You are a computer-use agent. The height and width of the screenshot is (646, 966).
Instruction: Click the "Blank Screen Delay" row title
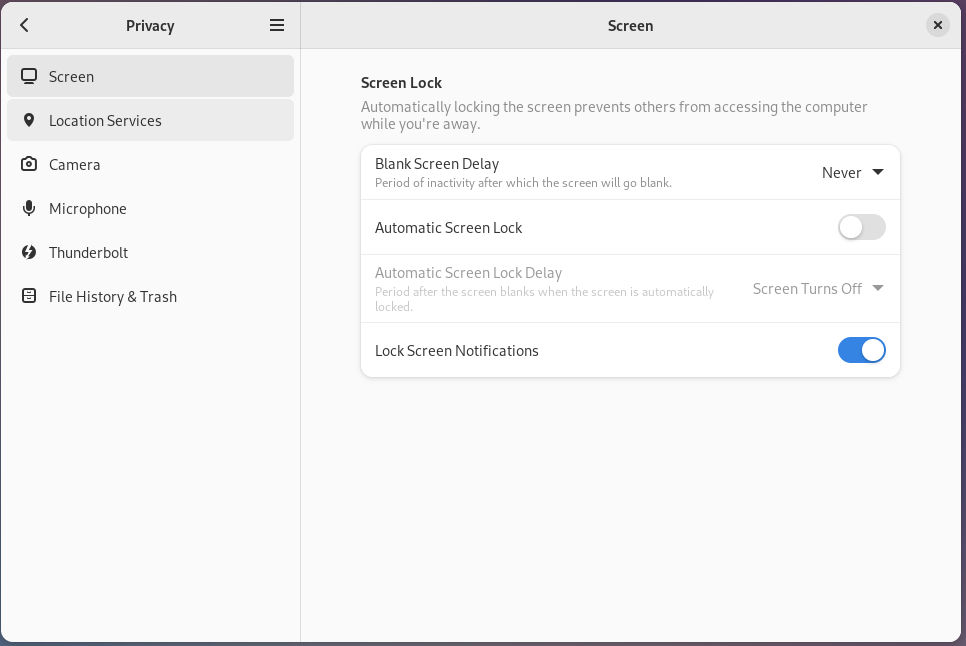pyautogui.click(x=437, y=164)
